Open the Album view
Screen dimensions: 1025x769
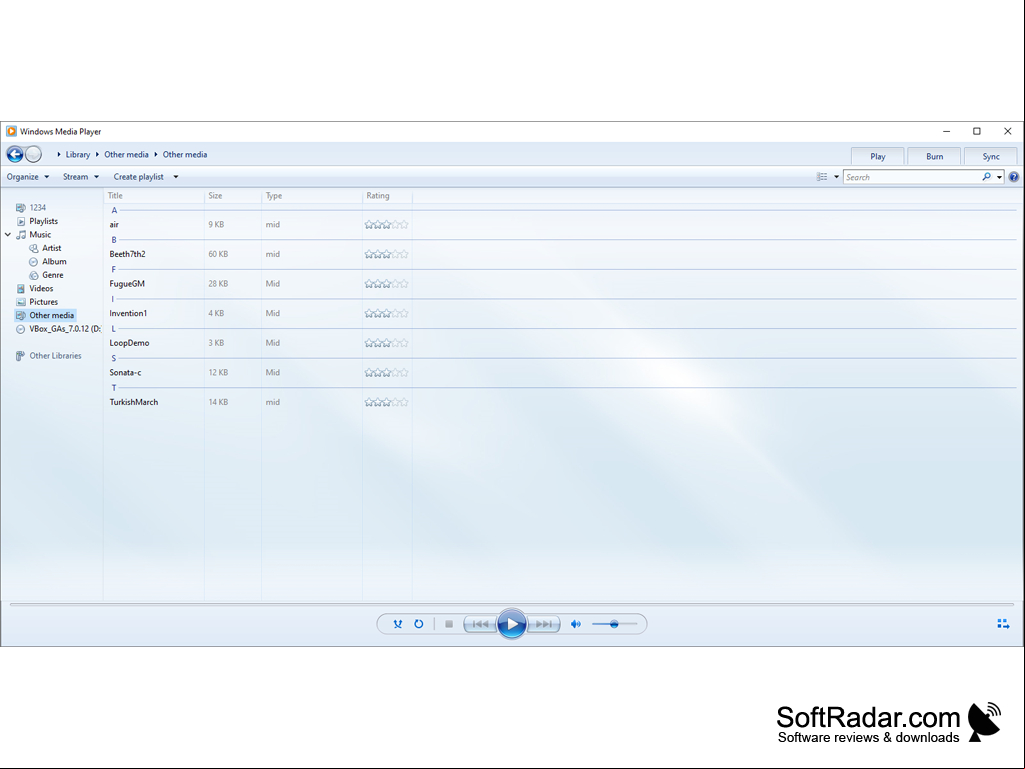[48, 262]
